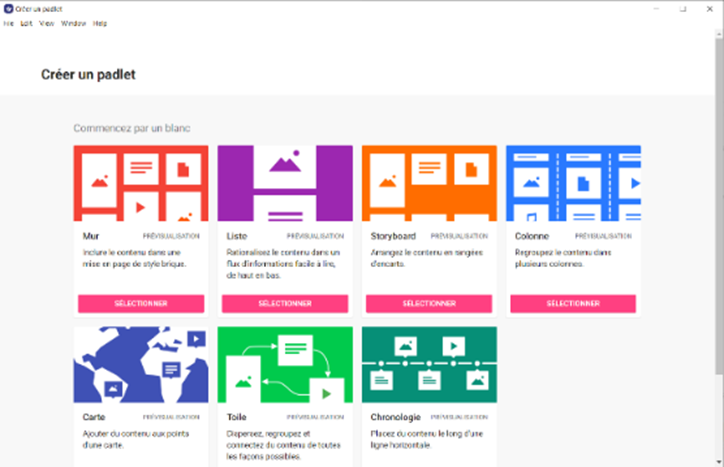Preview the Carte layout via Prévisualisation
The height and width of the screenshot is (467, 724).
(x=171, y=417)
